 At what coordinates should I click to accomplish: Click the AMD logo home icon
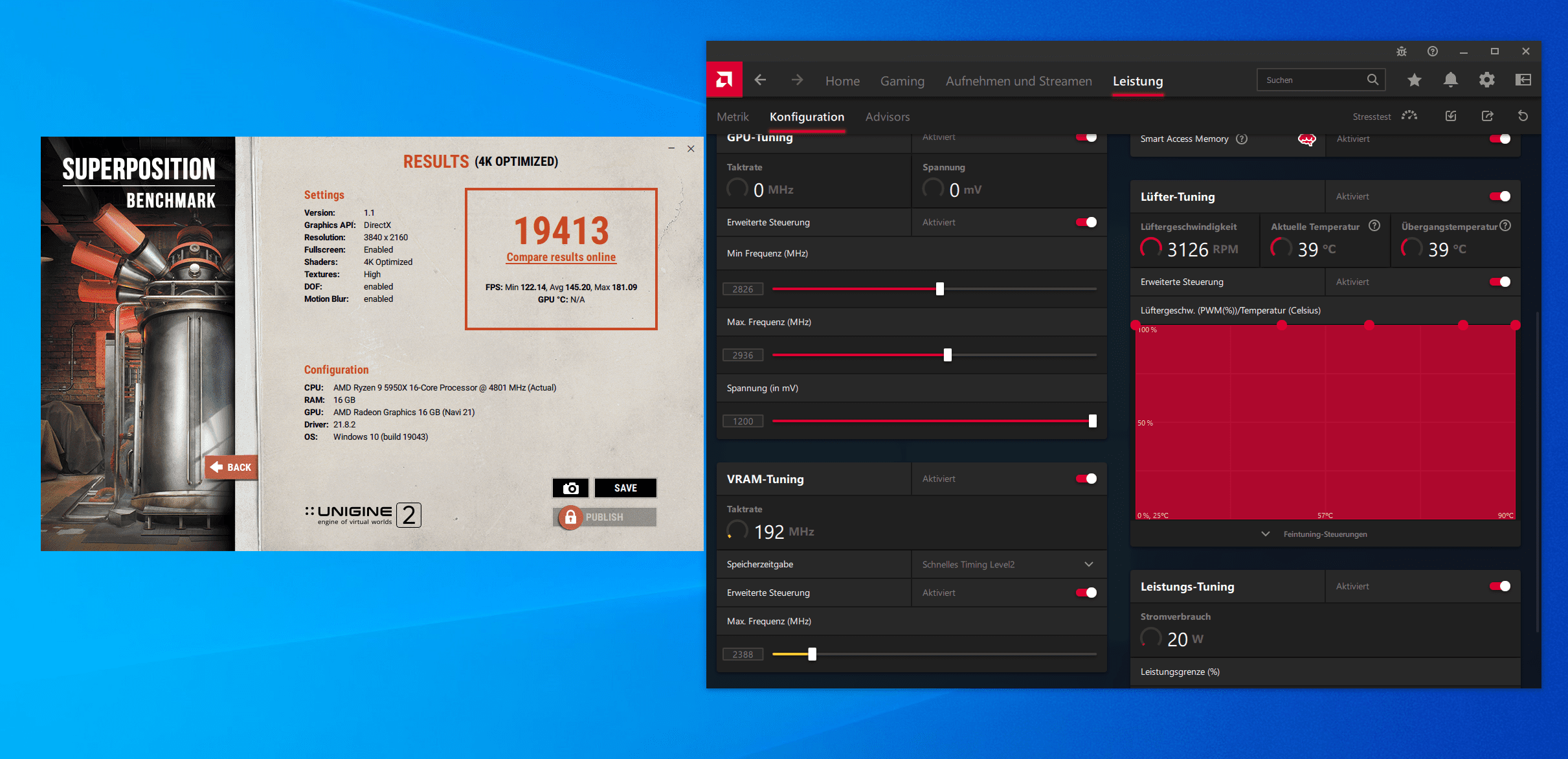coord(724,80)
